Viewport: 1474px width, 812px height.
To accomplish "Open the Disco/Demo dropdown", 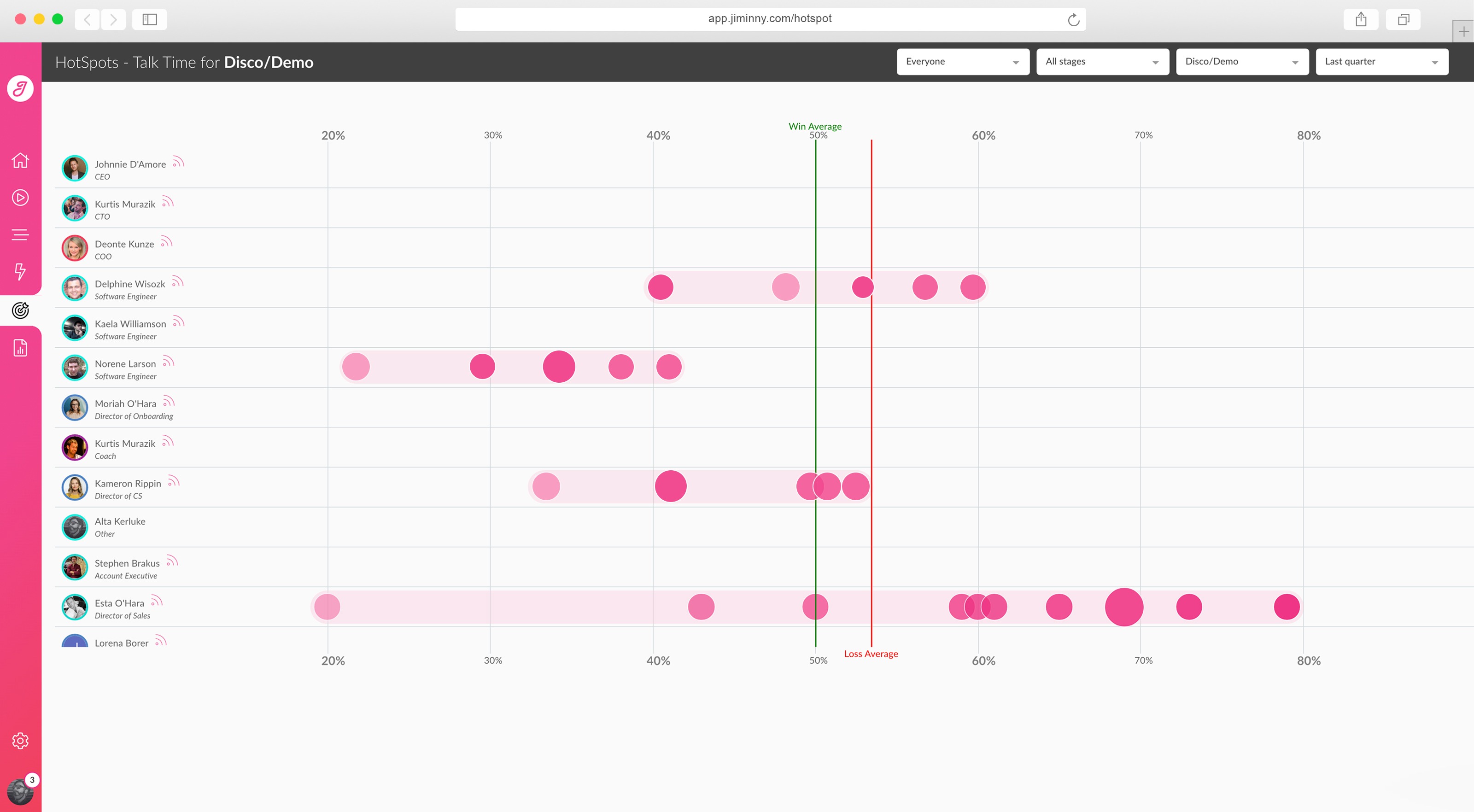I will [1242, 62].
